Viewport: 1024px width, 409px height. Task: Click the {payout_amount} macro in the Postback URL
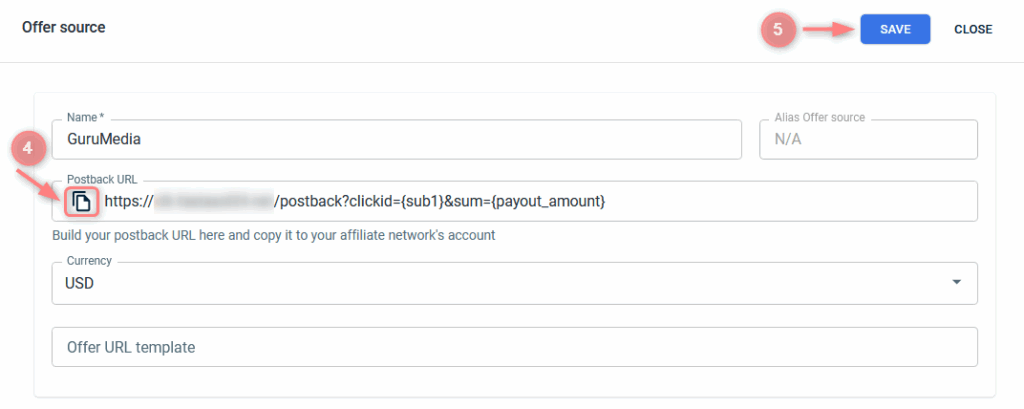(549, 202)
